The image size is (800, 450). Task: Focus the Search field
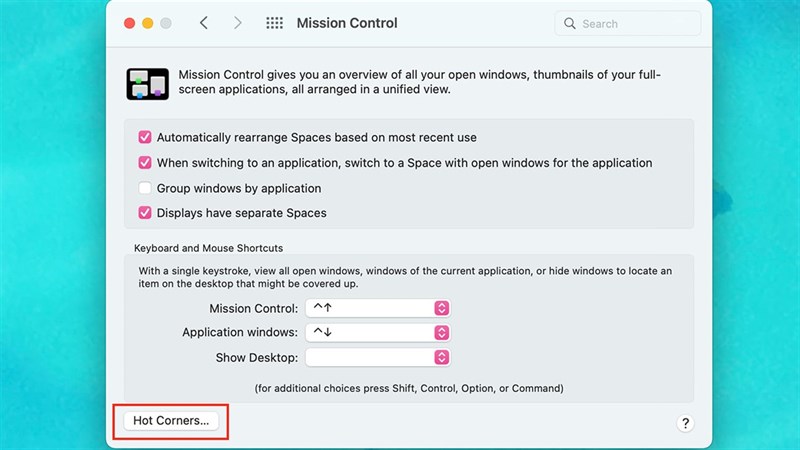tap(630, 23)
